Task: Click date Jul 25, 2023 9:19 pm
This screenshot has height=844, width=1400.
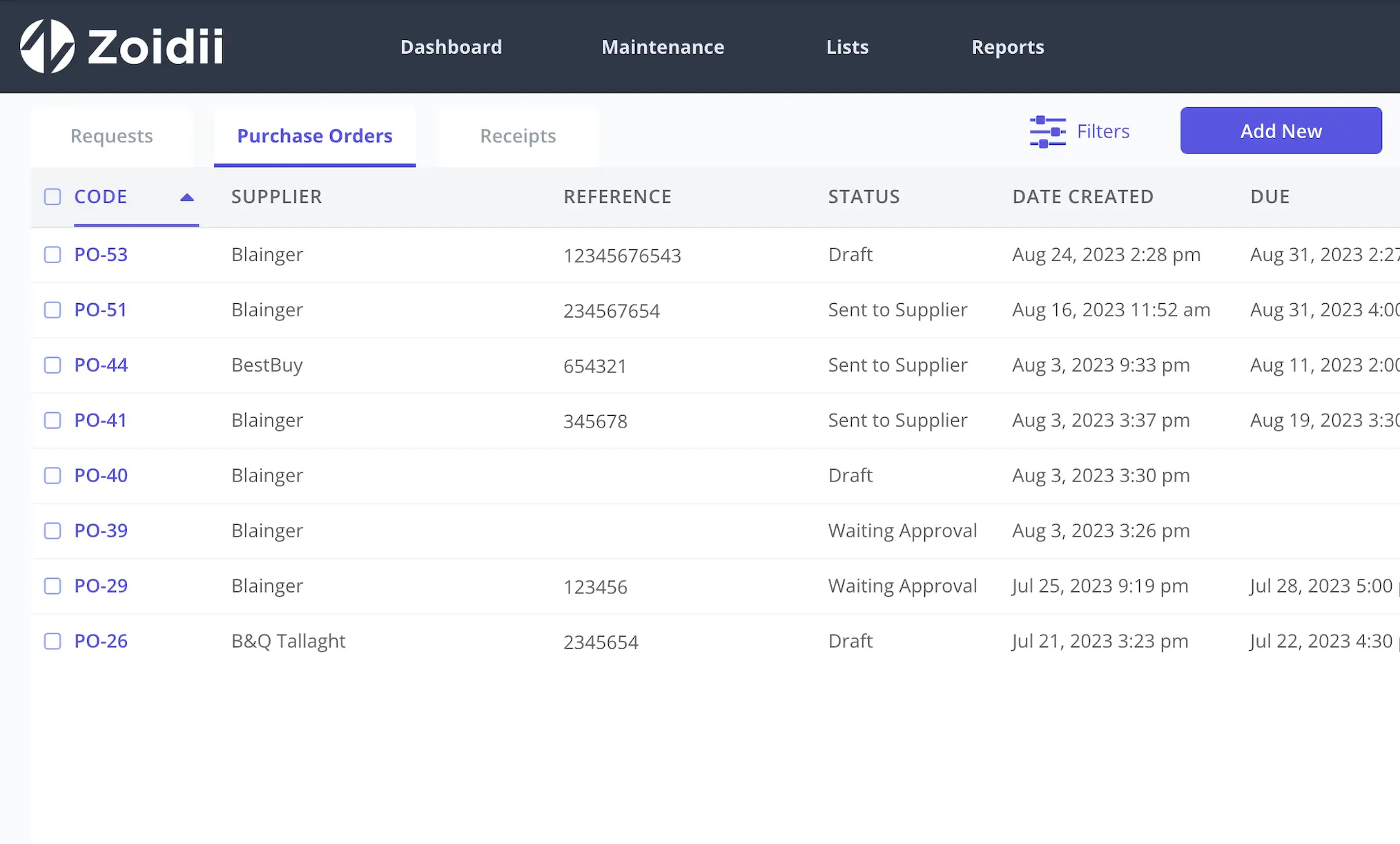Action: pos(1100,586)
